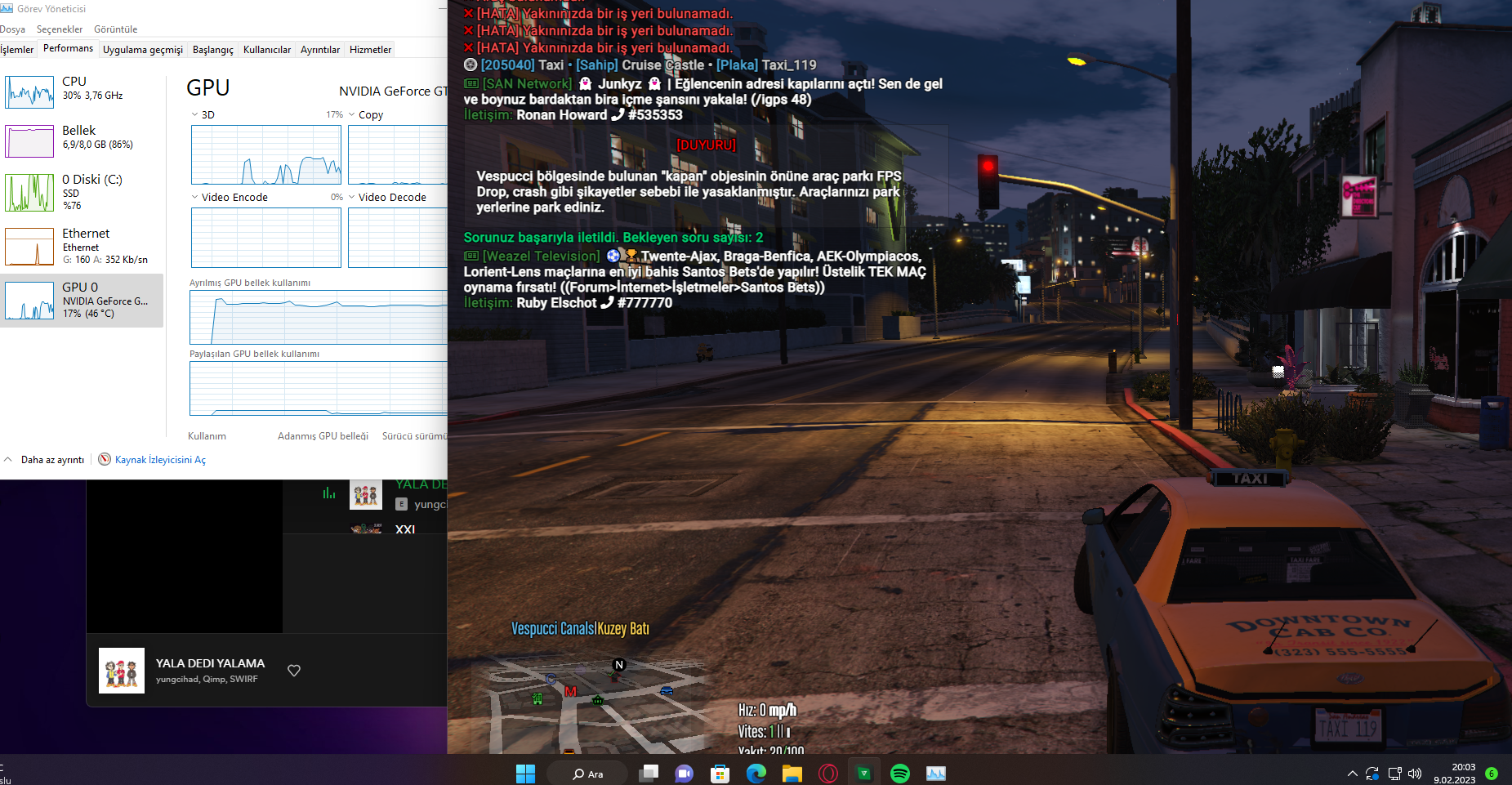Open the Windows Start menu
1512x785 pixels.
pyautogui.click(x=525, y=774)
